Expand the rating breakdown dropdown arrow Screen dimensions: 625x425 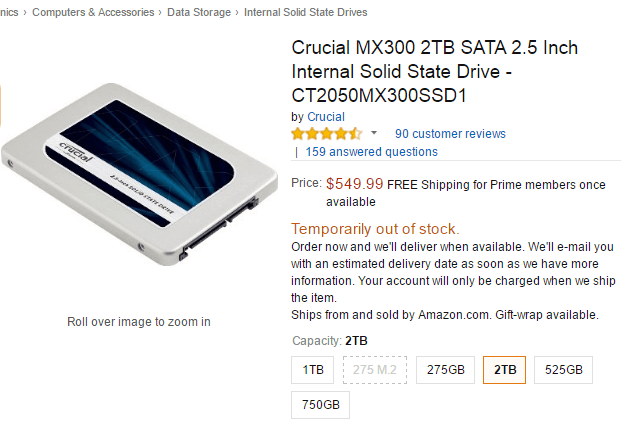374,133
